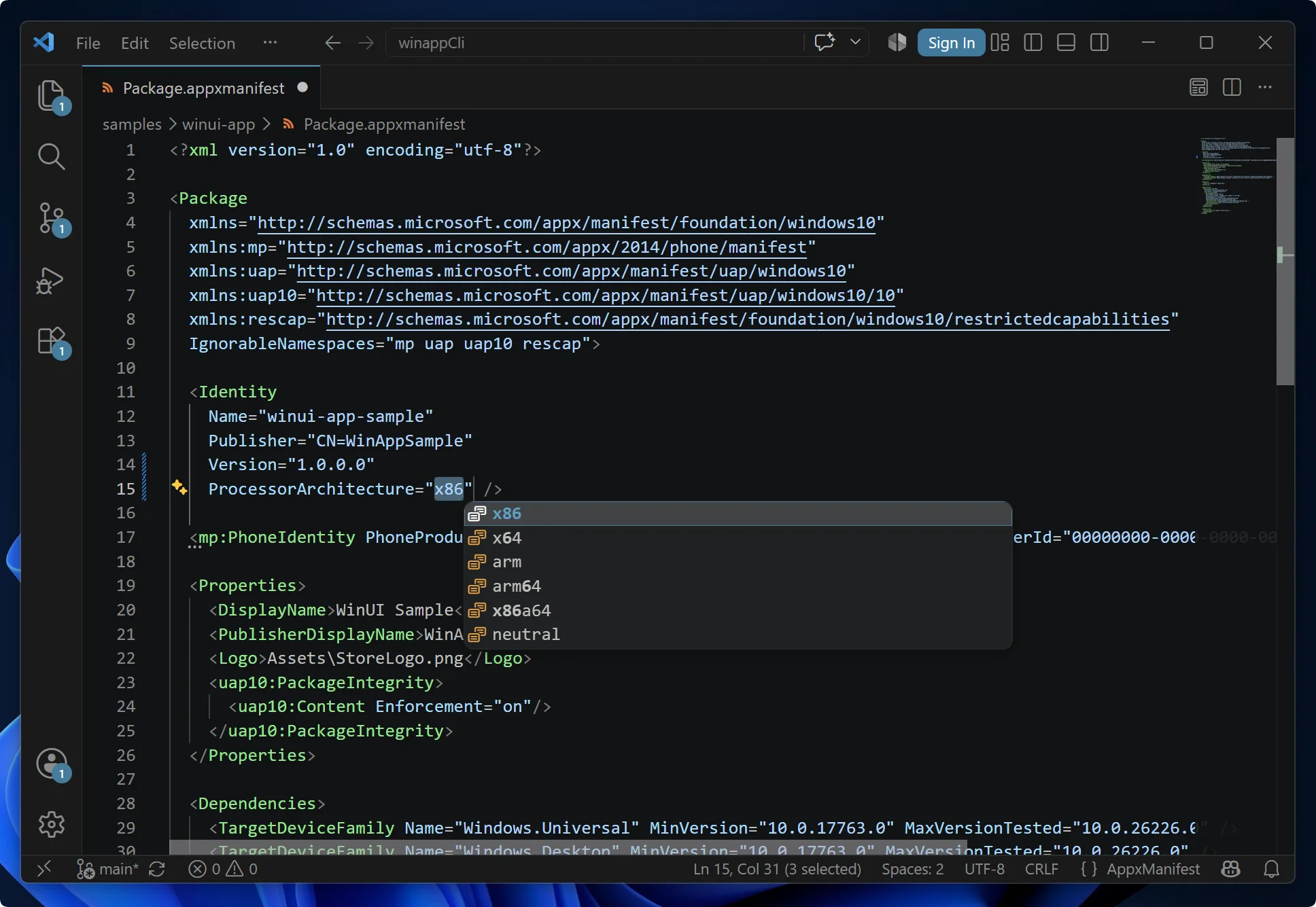Choose x64 from the suggestion list
This screenshot has width=1316, height=907.
[x=738, y=538]
